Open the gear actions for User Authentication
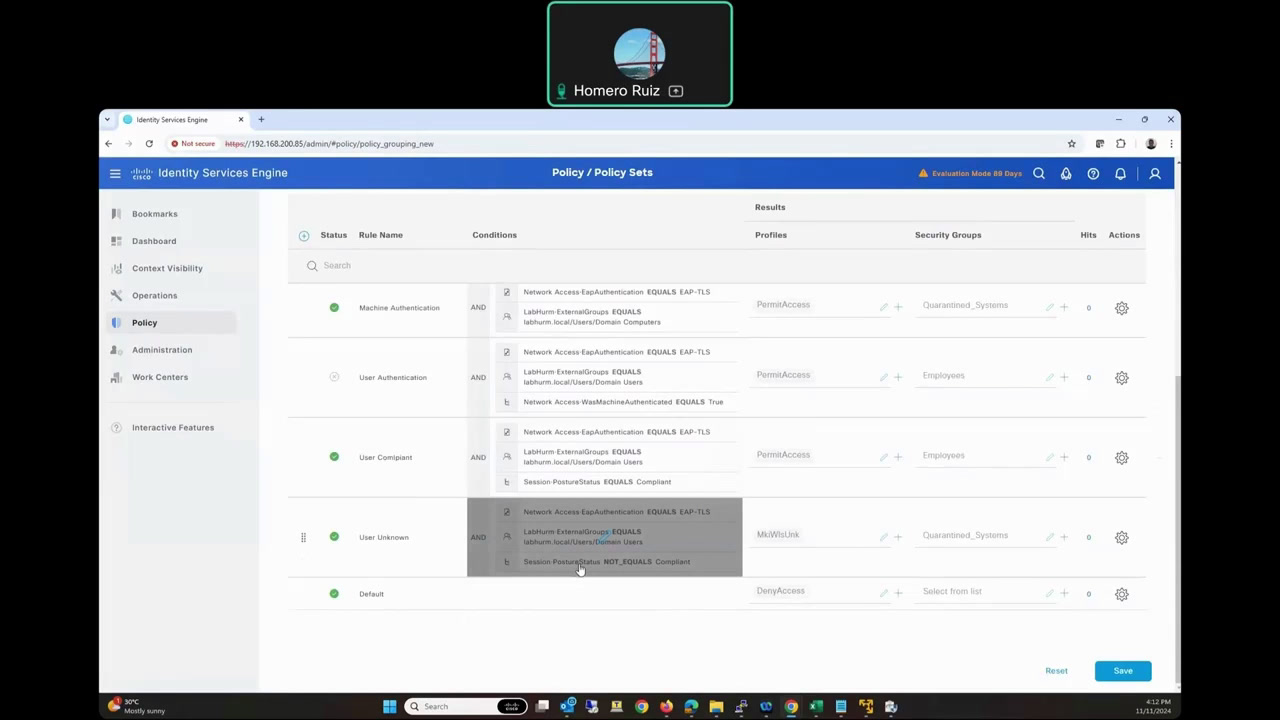Image resolution: width=1280 pixels, height=720 pixels. tap(1122, 378)
